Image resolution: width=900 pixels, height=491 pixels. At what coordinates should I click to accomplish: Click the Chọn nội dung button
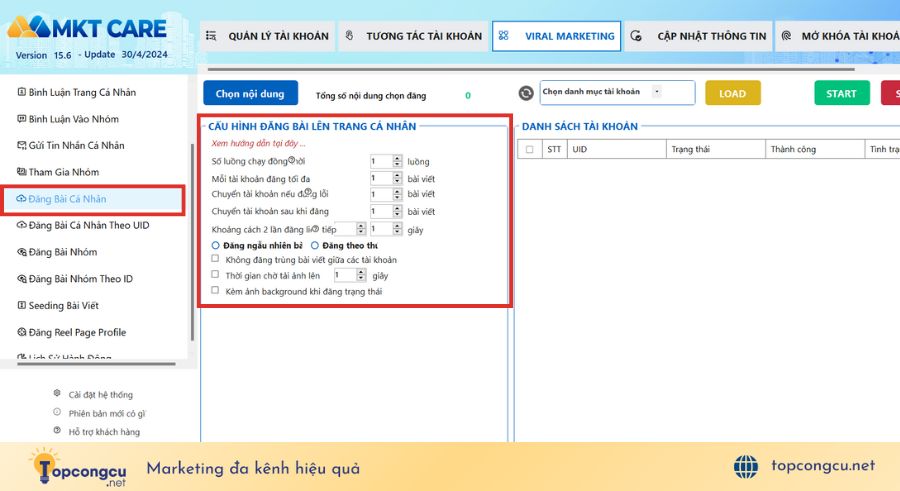coord(250,93)
